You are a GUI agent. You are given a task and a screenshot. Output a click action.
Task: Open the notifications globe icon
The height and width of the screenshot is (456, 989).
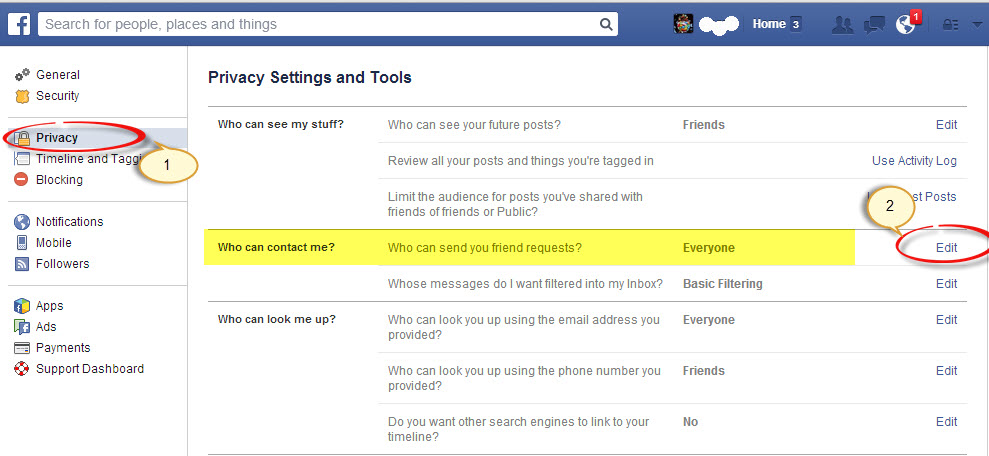tap(906, 25)
